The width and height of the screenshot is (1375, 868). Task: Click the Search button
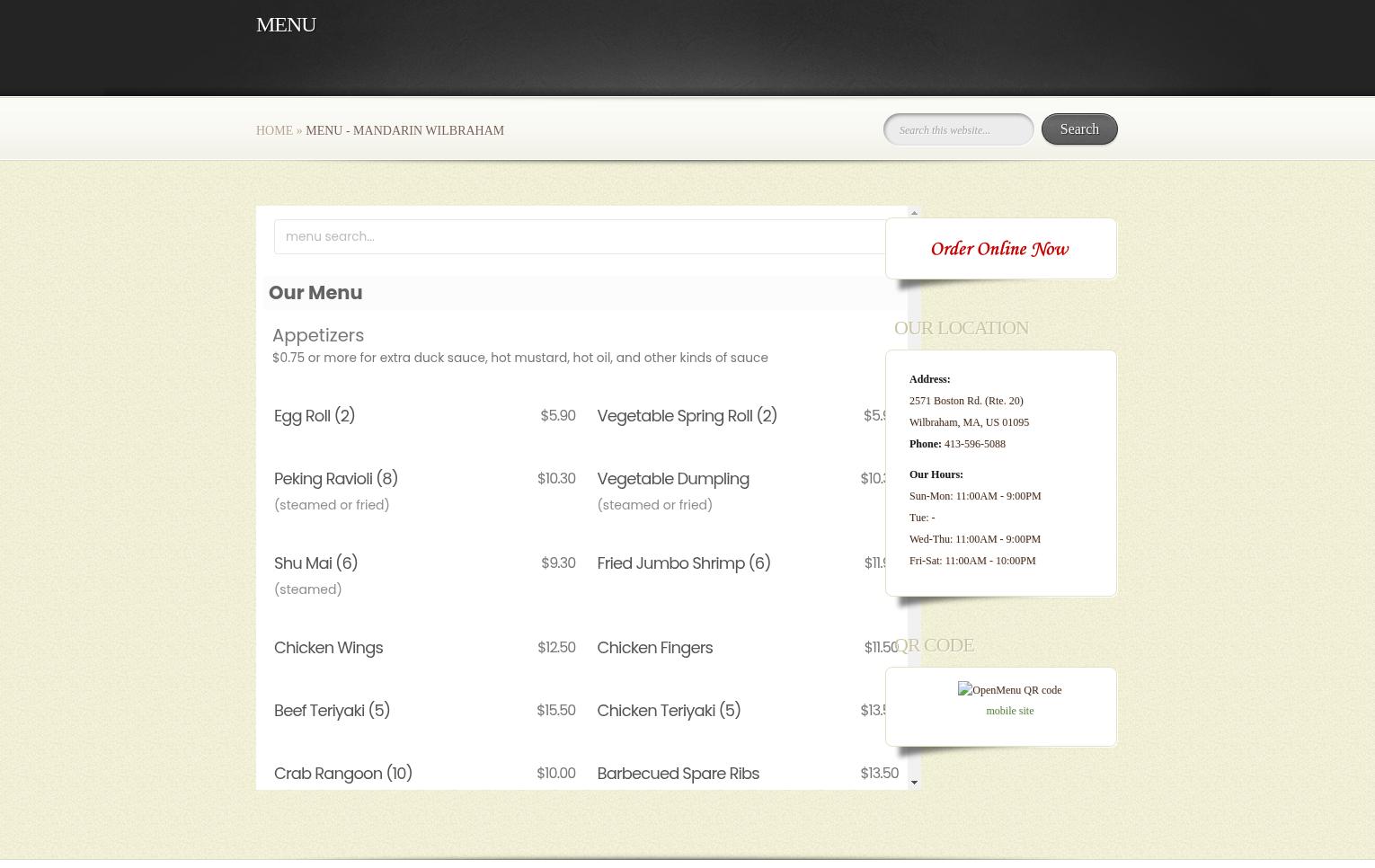click(x=1078, y=129)
